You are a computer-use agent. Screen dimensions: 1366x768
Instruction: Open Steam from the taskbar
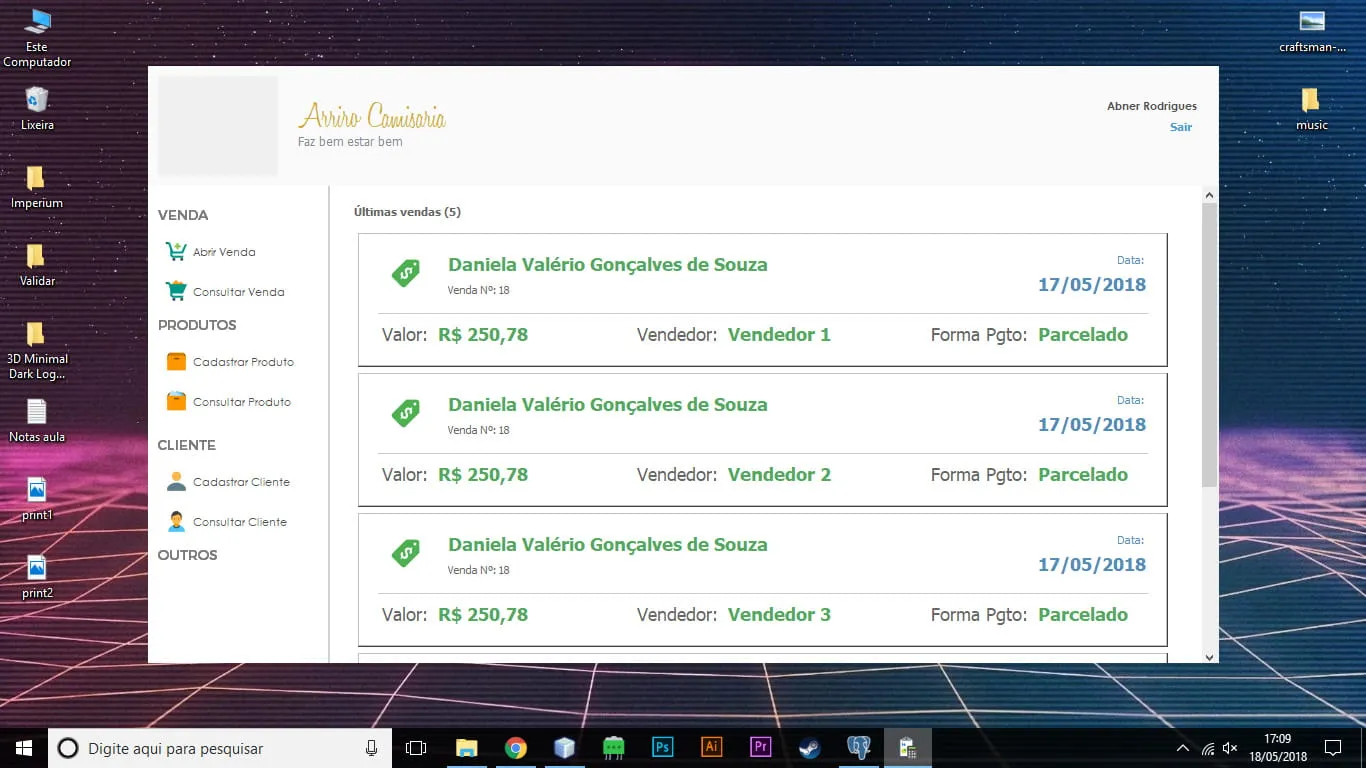[x=809, y=748]
